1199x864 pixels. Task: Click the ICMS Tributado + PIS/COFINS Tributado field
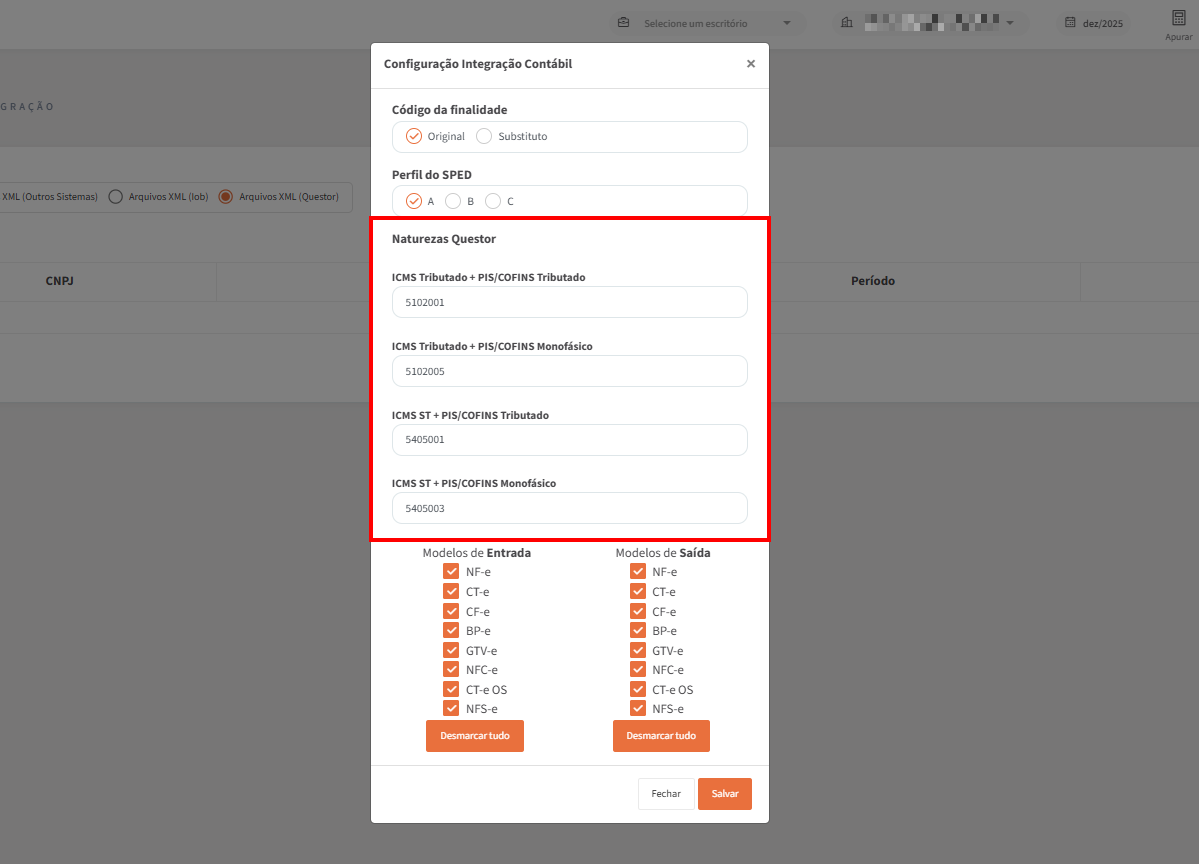click(x=569, y=302)
